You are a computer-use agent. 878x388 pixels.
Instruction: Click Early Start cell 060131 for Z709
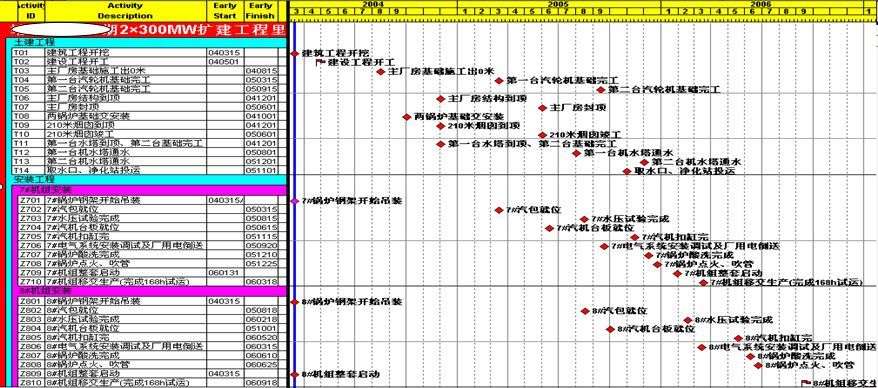(225, 273)
